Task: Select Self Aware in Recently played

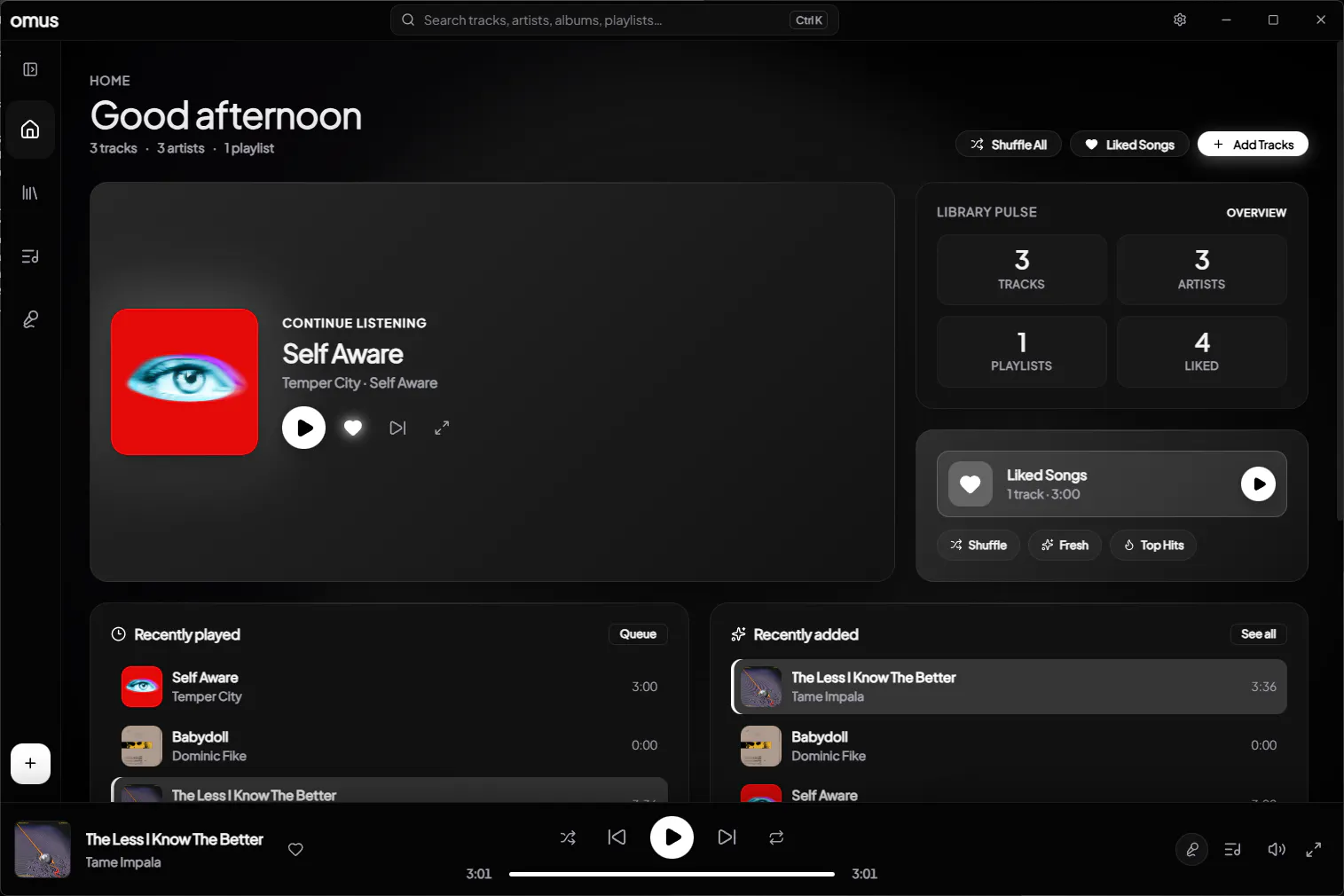Action: pos(389,687)
